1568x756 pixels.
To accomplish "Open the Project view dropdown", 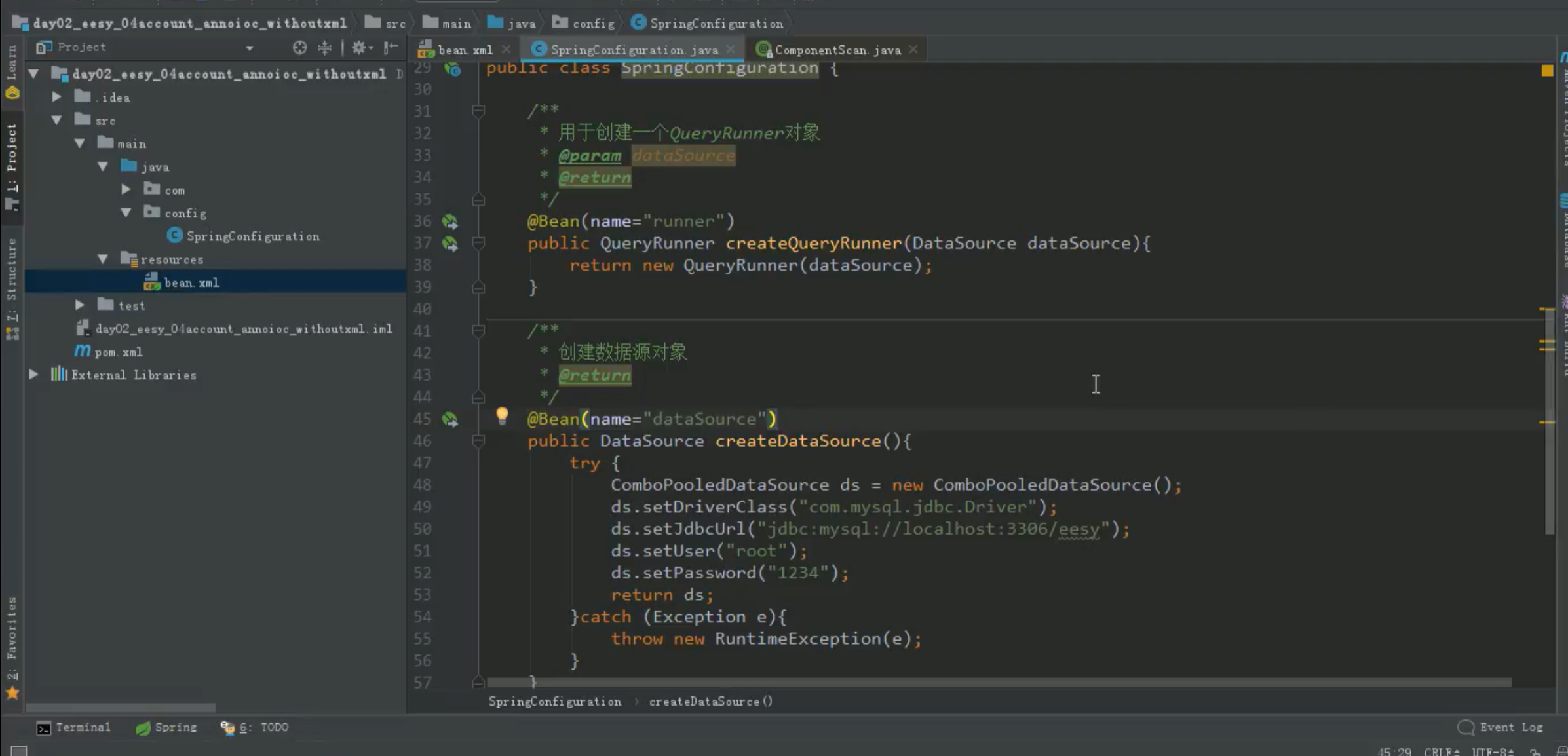I will click(249, 47).
